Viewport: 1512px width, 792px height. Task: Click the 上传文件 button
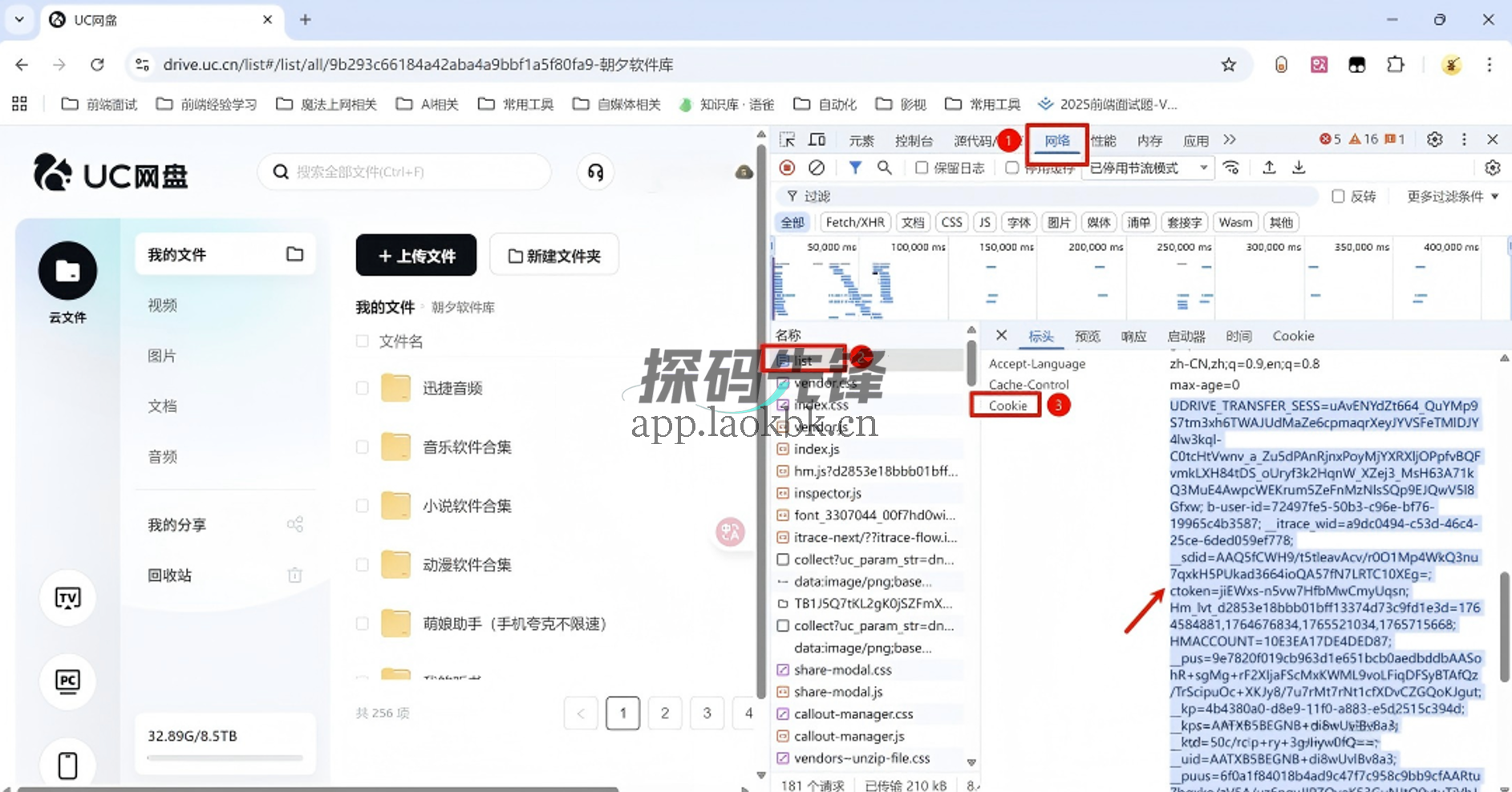click(415, 255)
